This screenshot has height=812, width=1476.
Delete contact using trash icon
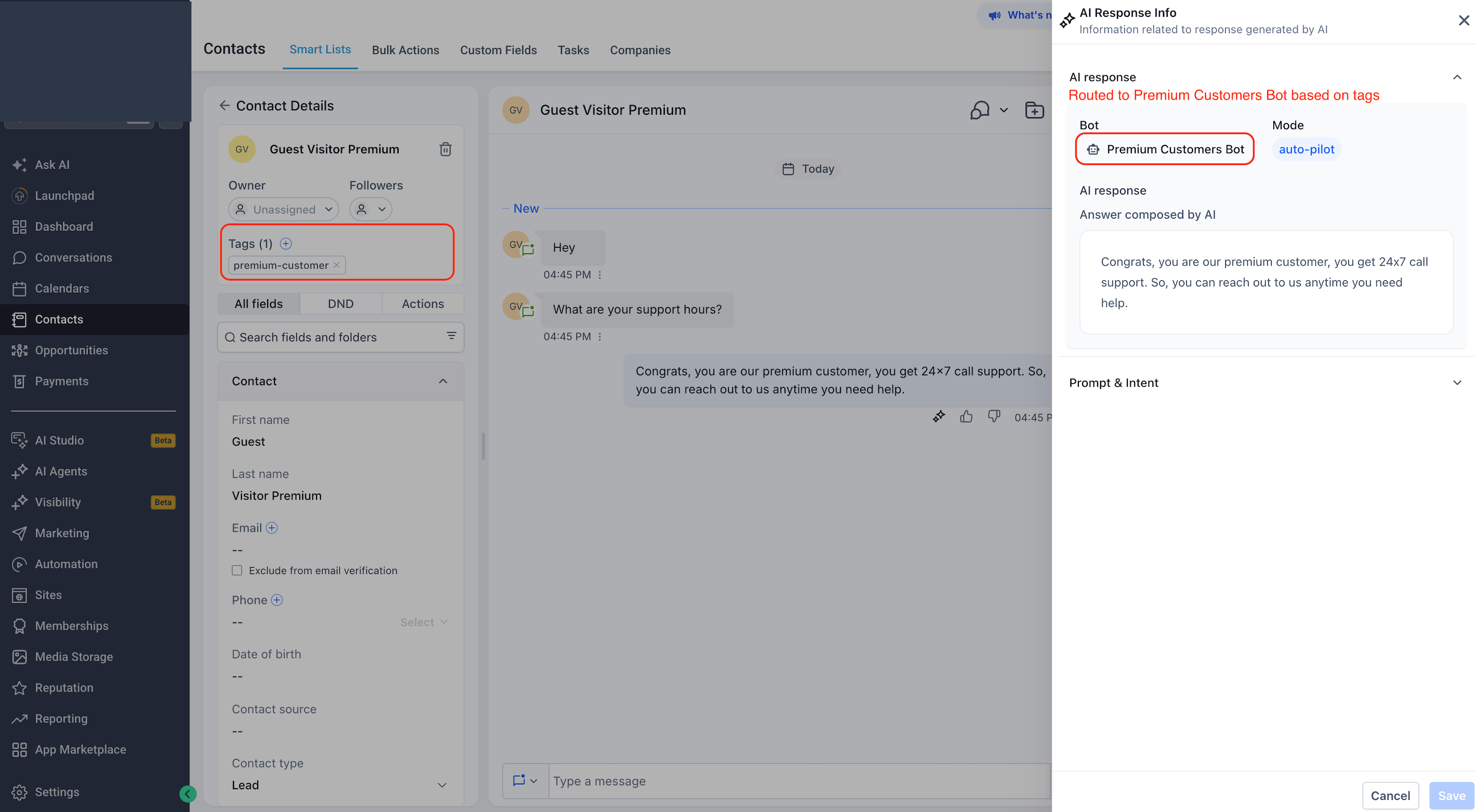pos(445,149)
